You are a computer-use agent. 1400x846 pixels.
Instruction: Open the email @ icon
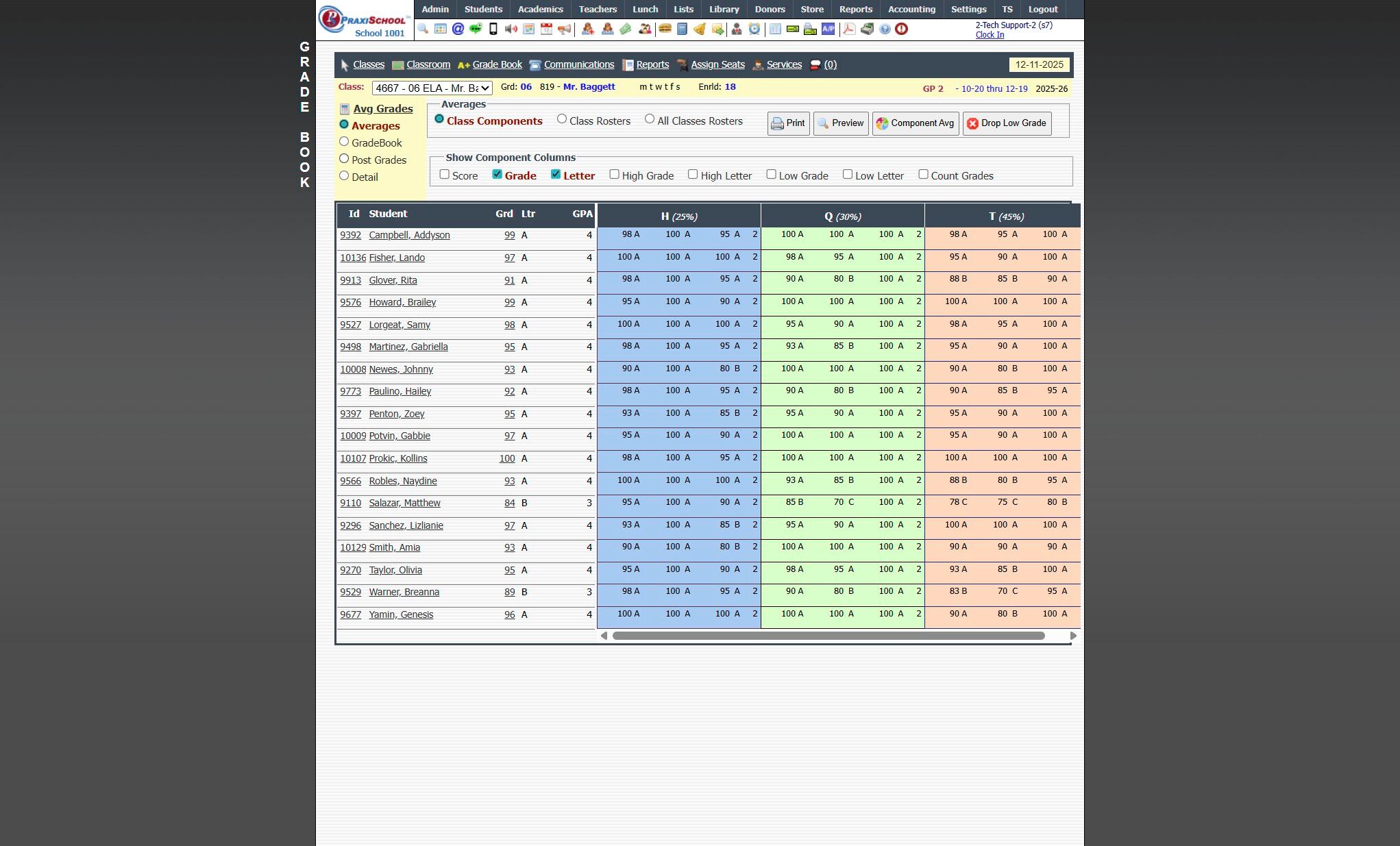pyautogui.click(x=458, y=29)
